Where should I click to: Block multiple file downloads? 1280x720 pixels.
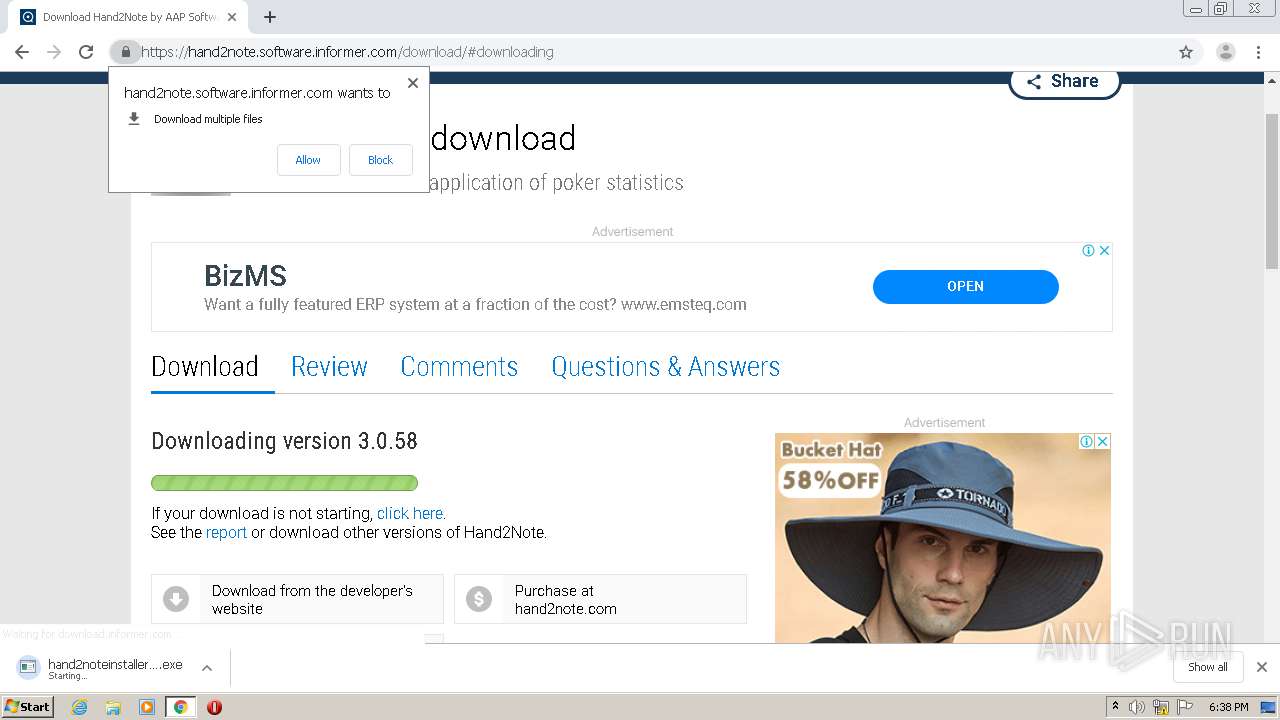click(x=380, y=160)
